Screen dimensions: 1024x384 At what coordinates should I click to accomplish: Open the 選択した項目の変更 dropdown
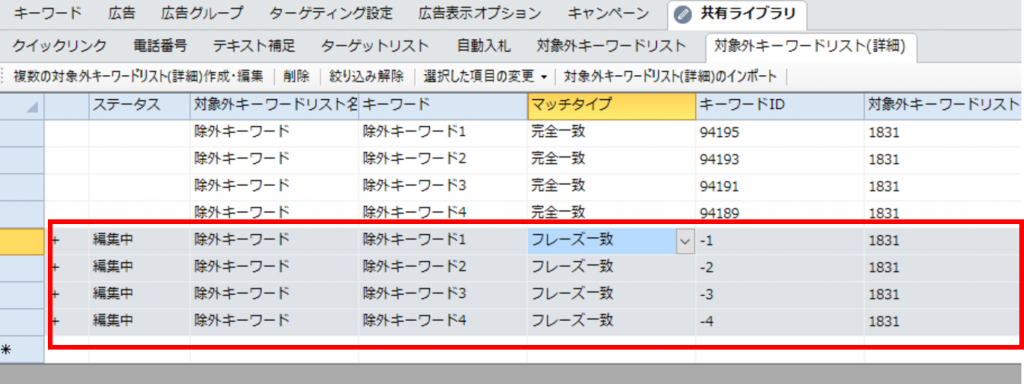485,76
